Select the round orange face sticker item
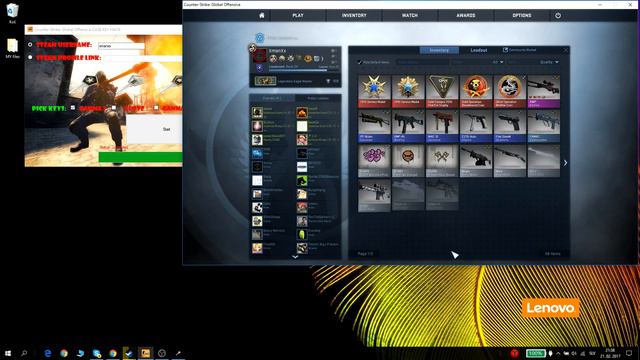Screen dimensions: 640x360 point(408,160)
